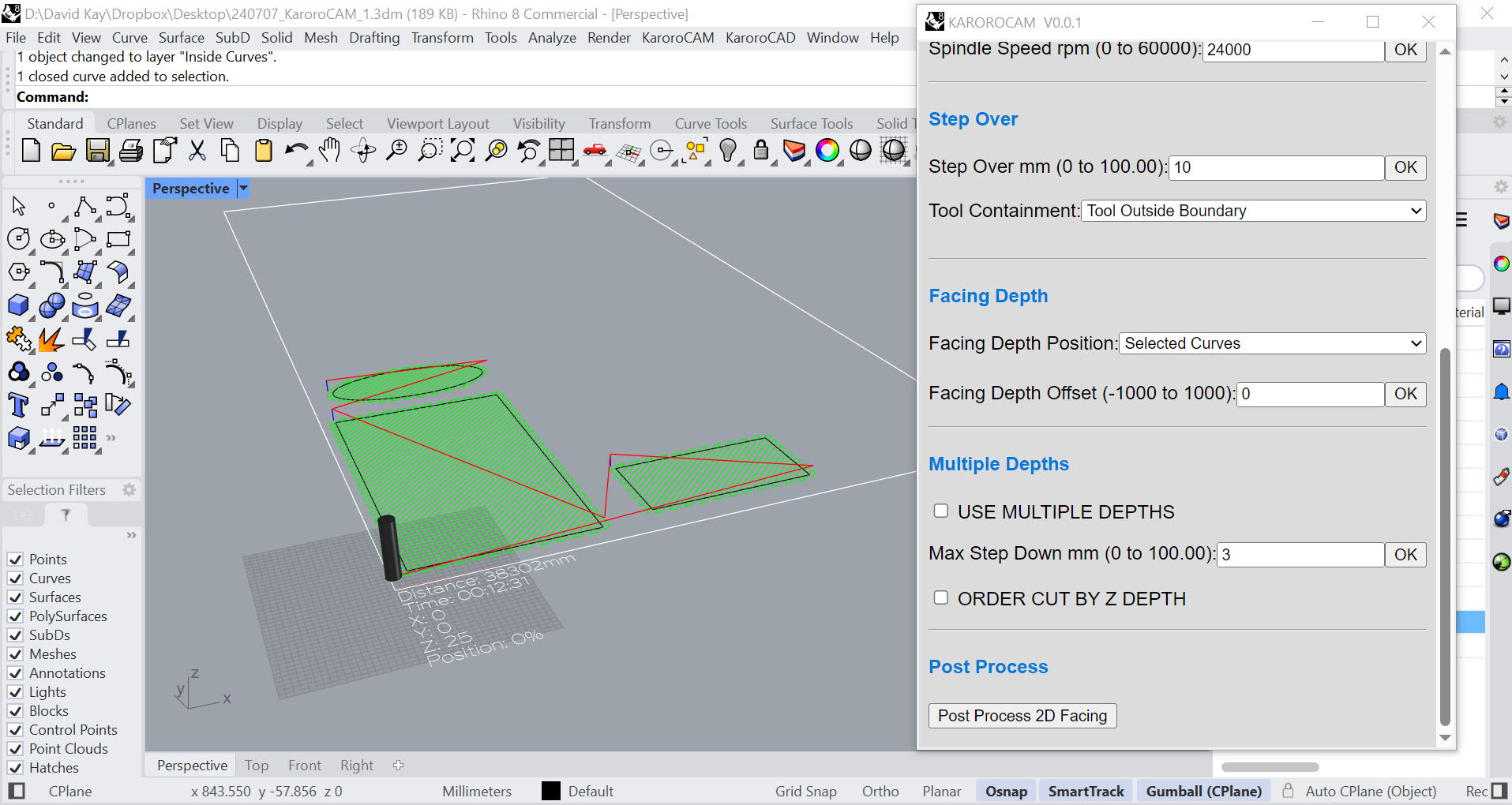
Task: Click the Paste clipboard icon
Action: (264, 150)
